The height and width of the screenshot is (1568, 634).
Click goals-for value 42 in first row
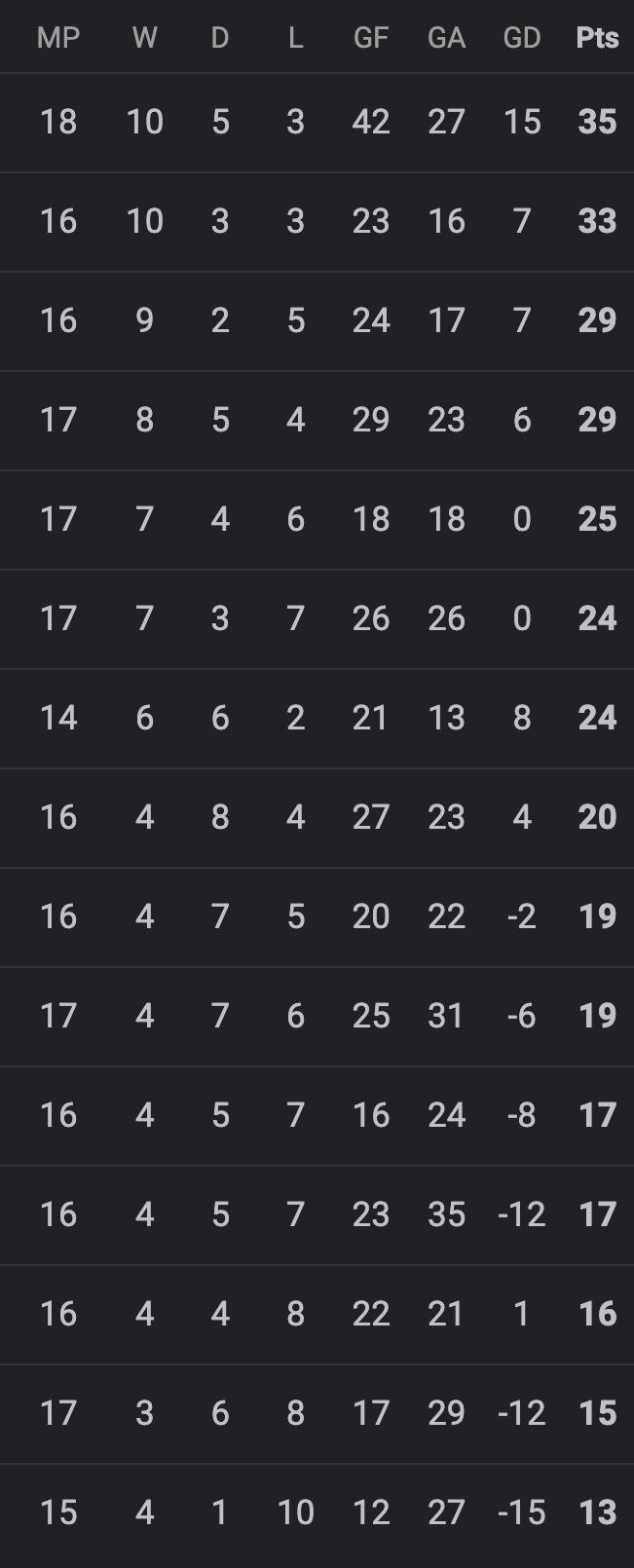point(371,122)
